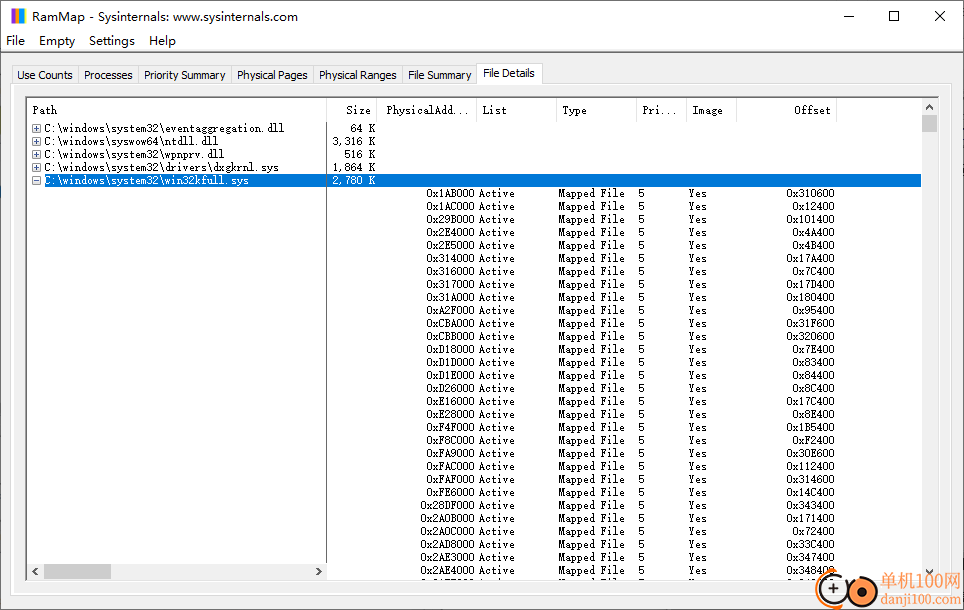Click offset value 0x17A400
The width and height of the screenshot is (964, 610).
[810, 258]
